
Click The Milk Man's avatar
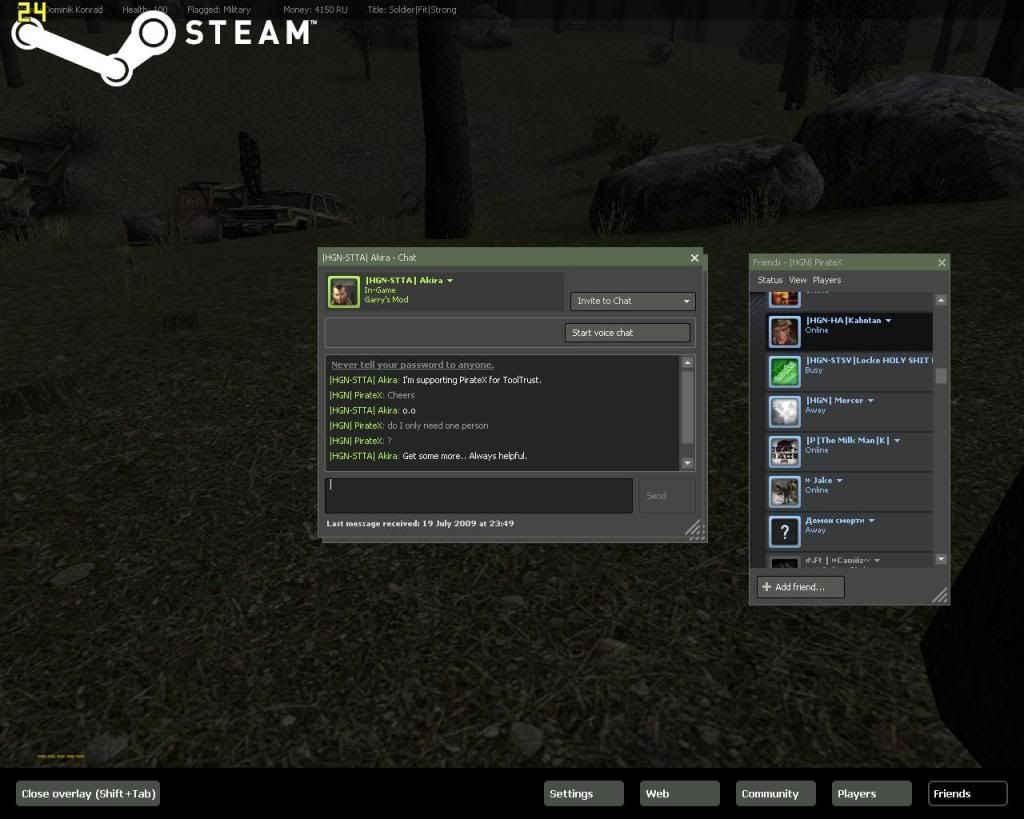[784, 451]
